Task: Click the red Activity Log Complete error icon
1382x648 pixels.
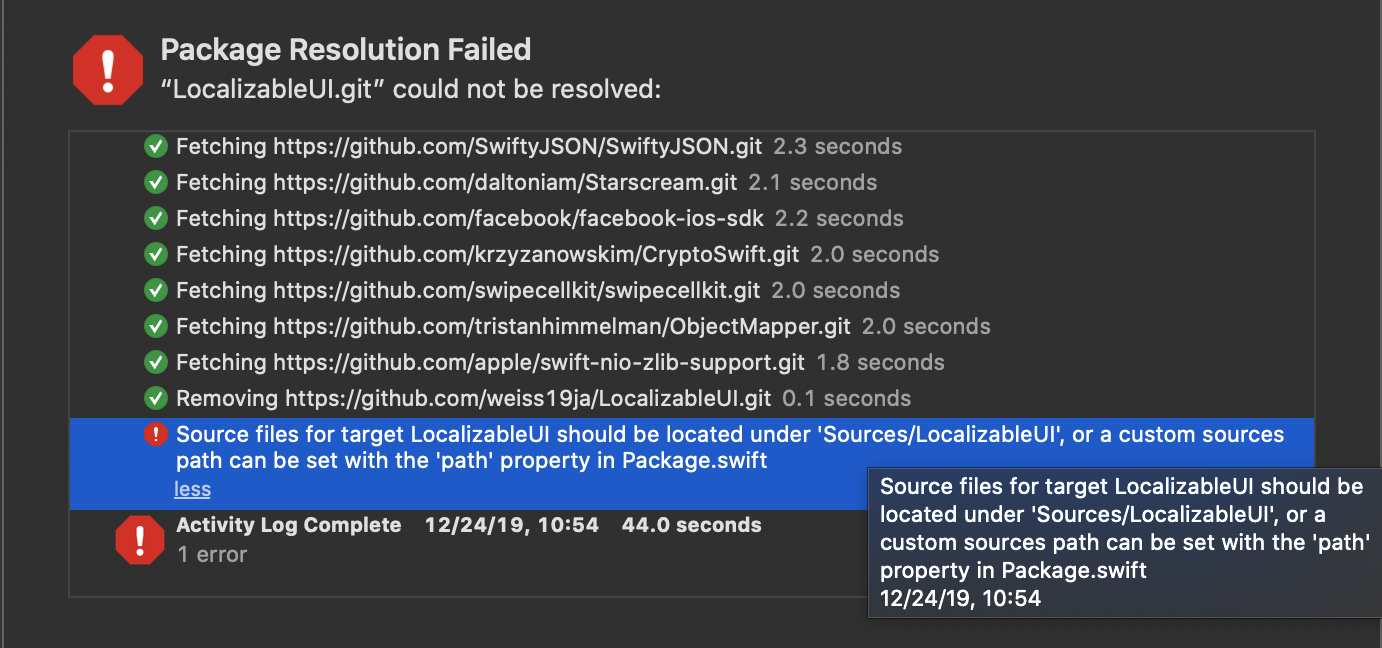Action: tap(140, 540)
